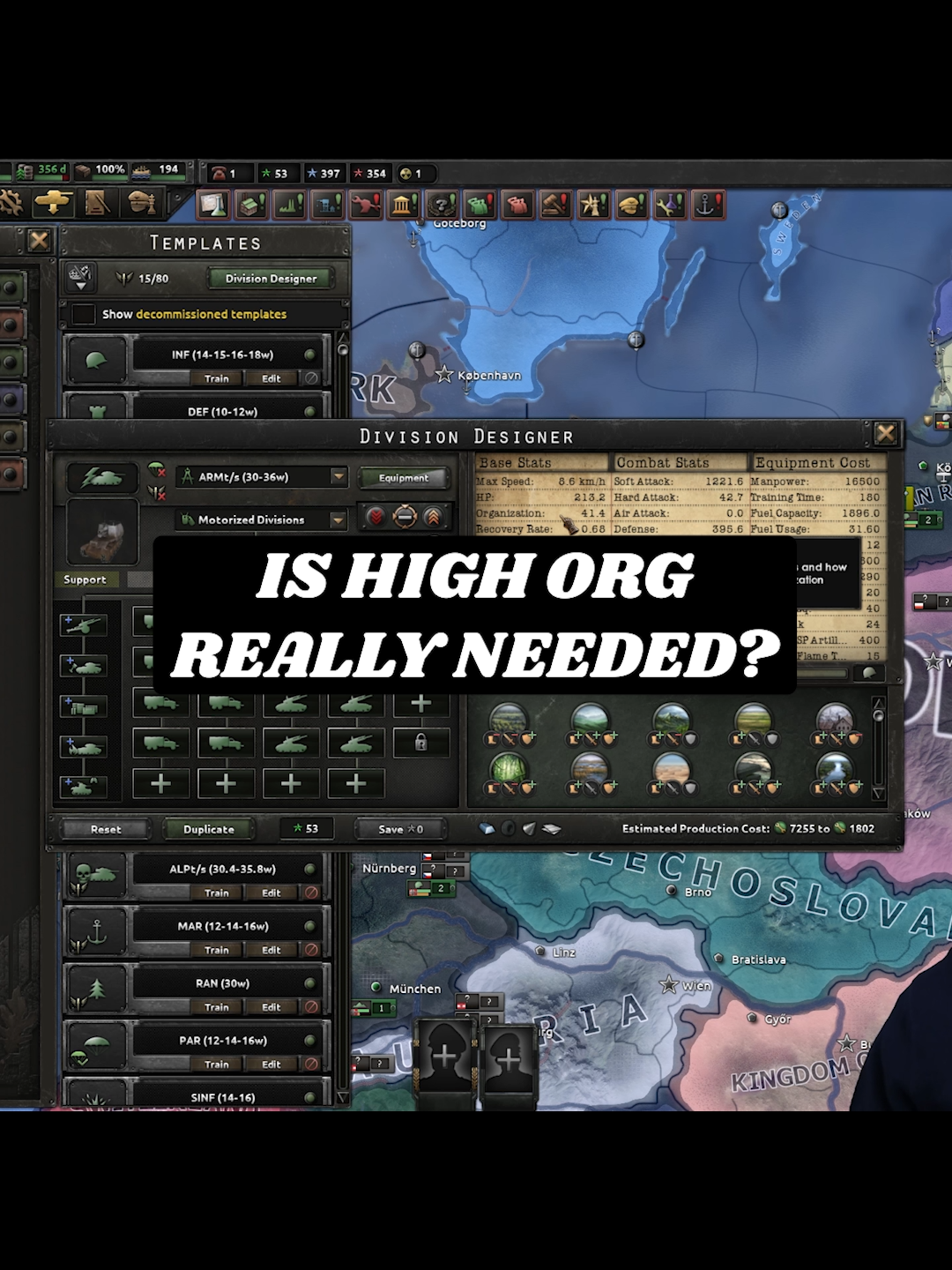
Task: Toggle the DEF template status indicator
Action: [x=310, y=412]
